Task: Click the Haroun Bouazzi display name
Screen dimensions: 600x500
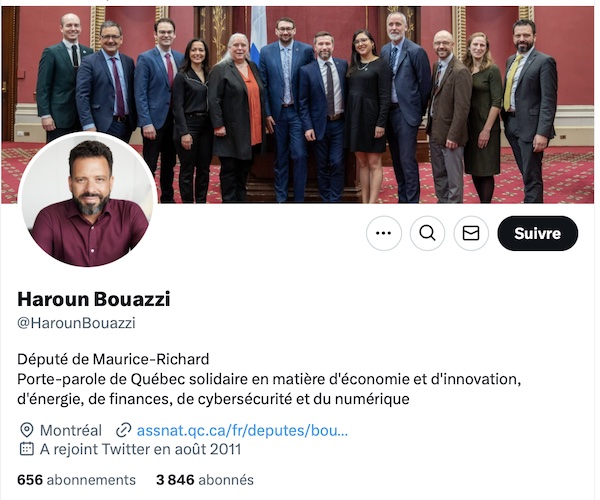Action: pos(94,299)
